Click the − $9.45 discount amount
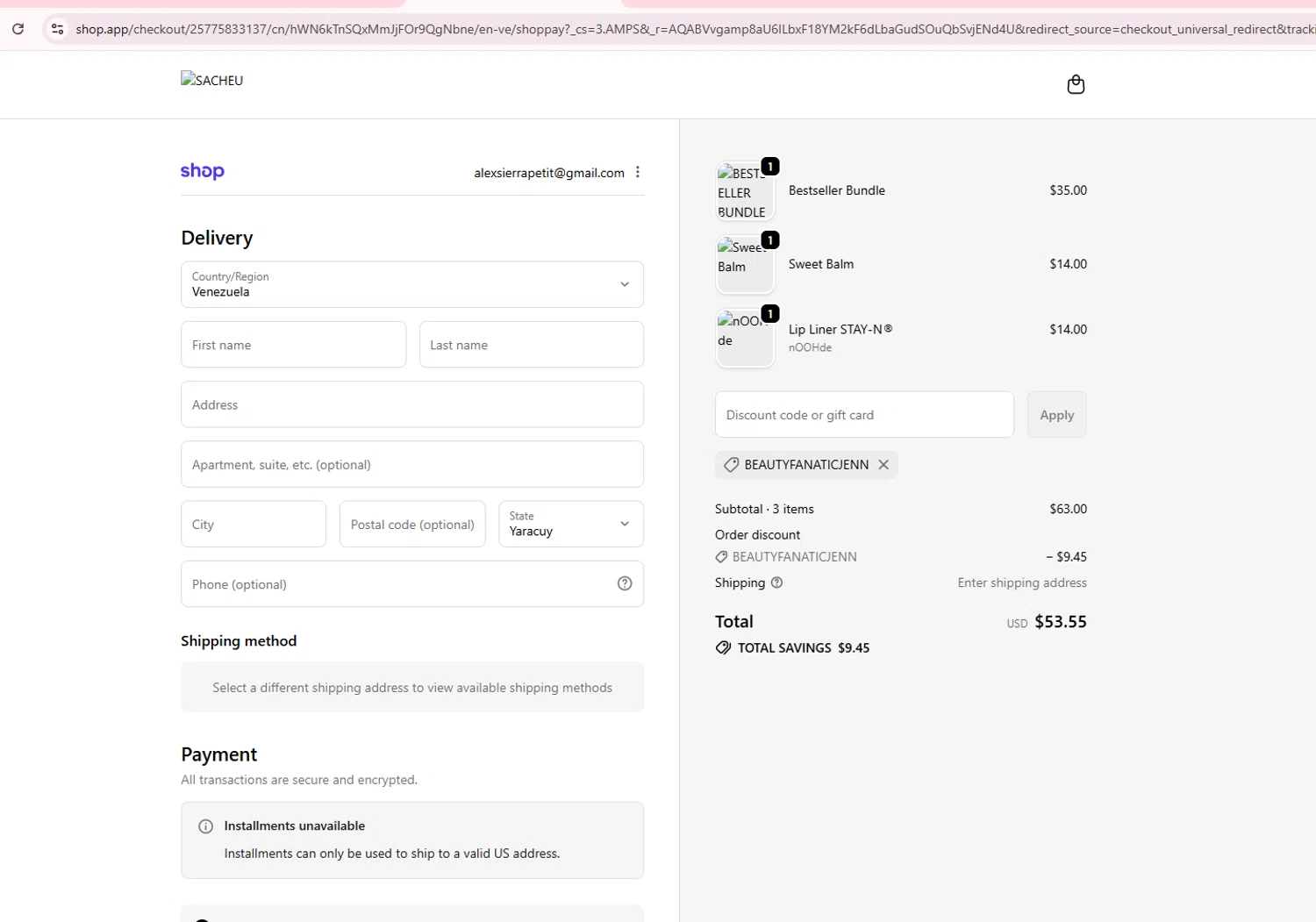This screenshot has height=922, width=1316. click(x=1066, y=557)
